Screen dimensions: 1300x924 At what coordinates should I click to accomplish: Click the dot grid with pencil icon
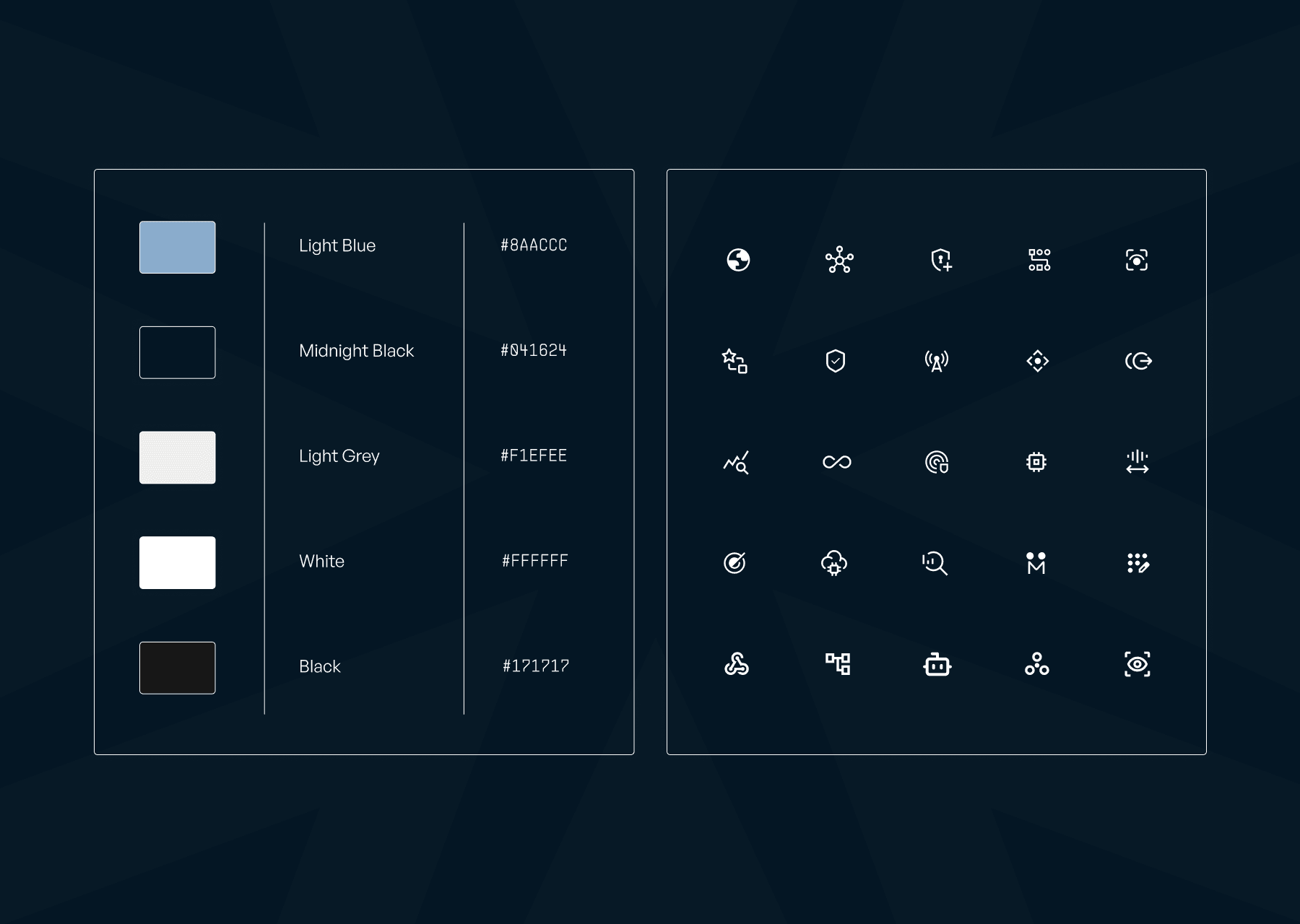[x=1137, y=563]
